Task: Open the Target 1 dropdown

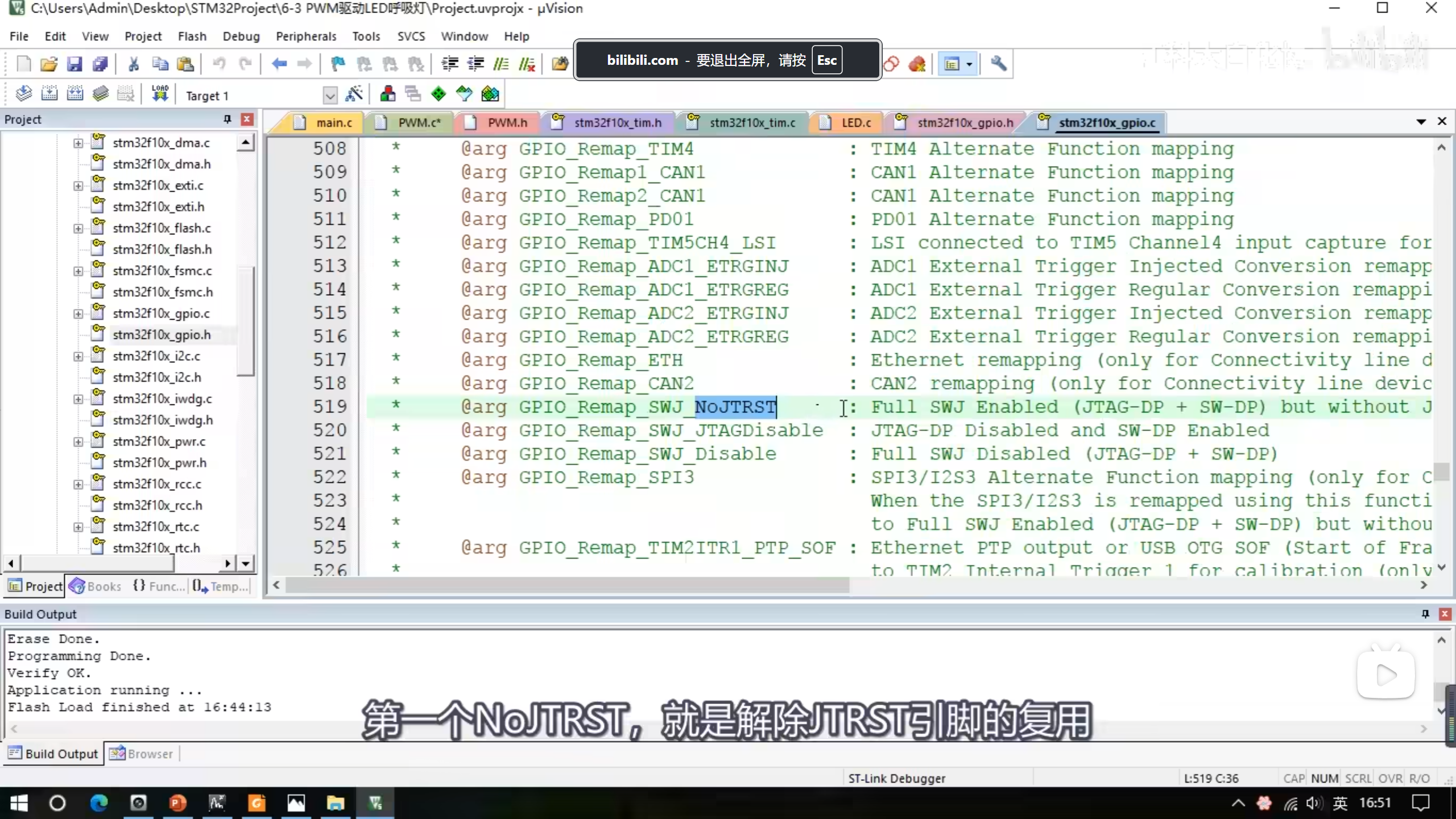Action: point(330,95)
